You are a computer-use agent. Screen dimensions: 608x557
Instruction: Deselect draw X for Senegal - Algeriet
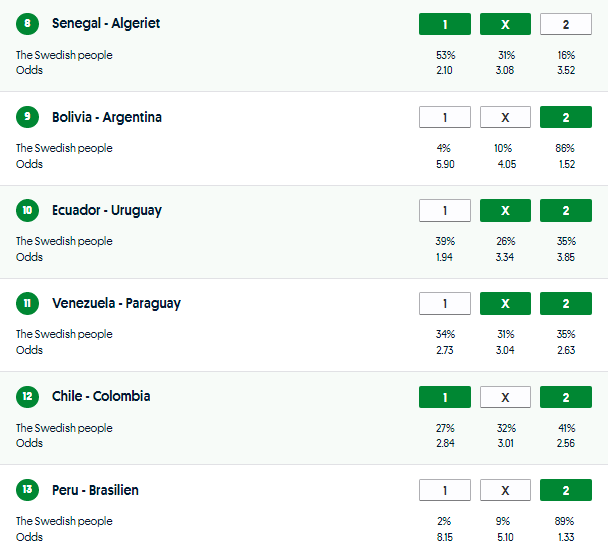[505, 24]
